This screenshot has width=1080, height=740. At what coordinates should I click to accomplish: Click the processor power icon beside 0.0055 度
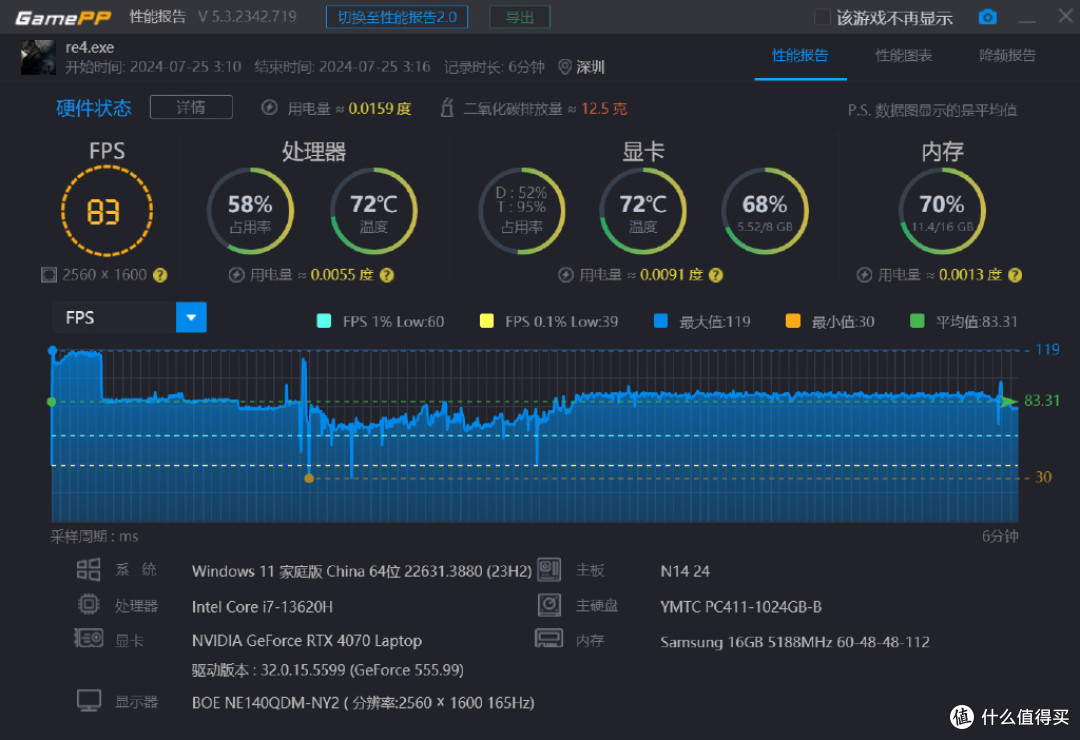(x=236, y=275)
